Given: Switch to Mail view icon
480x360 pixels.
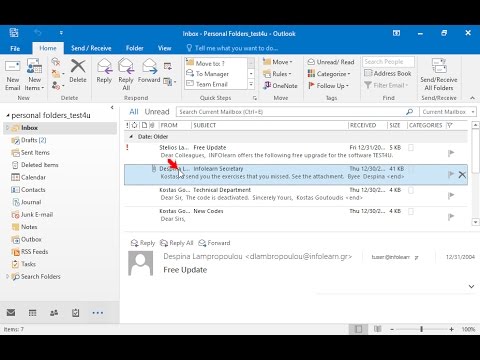Looking at the screenshot, I should tap(11, 313).
